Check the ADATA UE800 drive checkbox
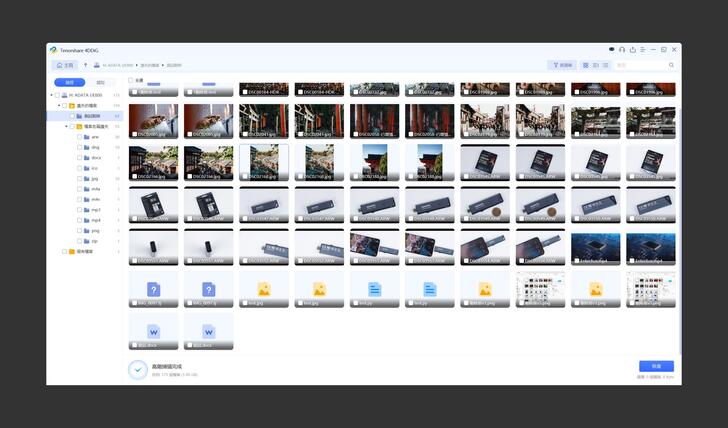Image resolution: width=728 pixels, height=428 pixels. pos(58,95)
